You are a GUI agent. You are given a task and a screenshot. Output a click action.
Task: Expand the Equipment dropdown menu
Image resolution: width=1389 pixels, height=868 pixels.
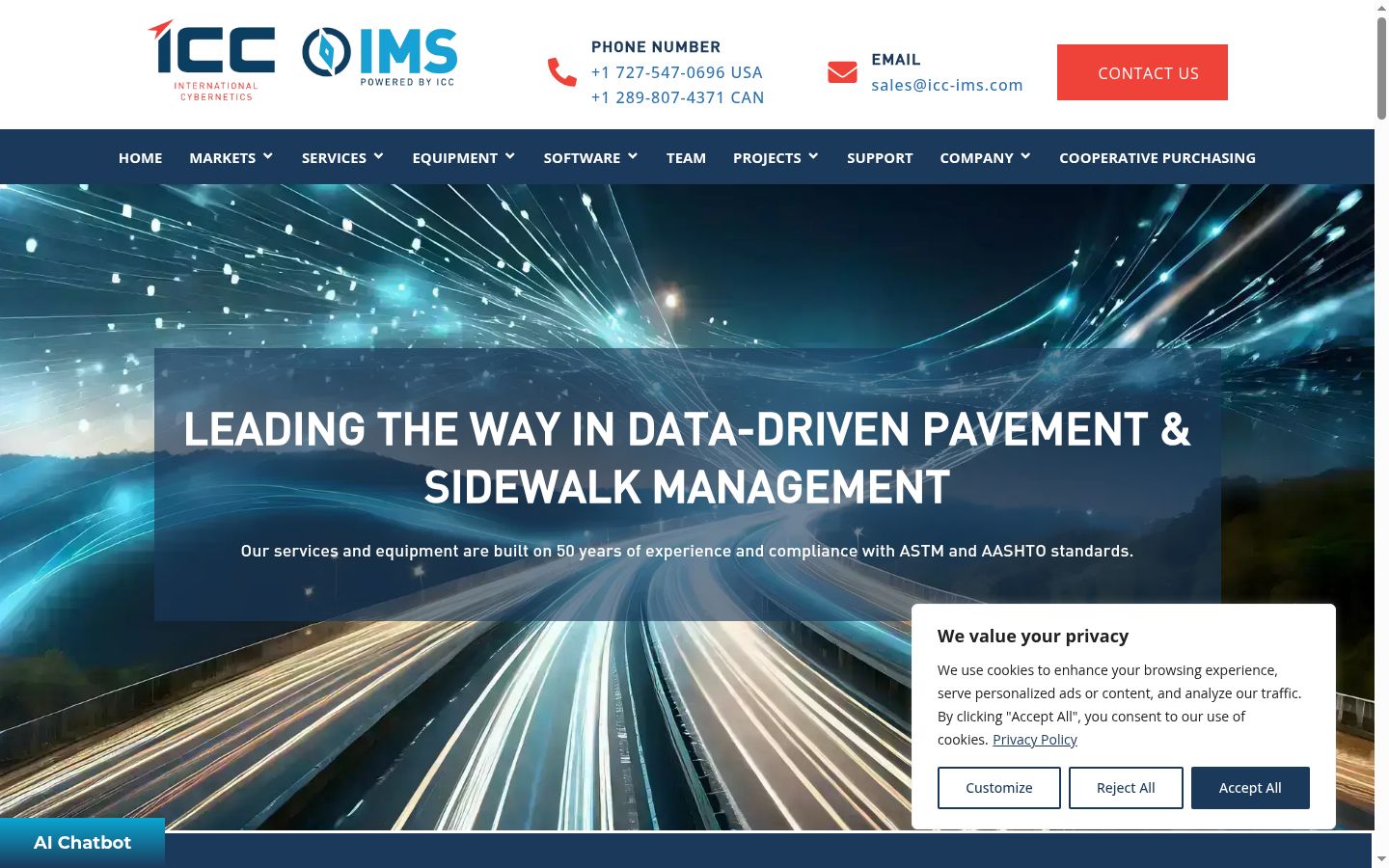coord(464,157)
